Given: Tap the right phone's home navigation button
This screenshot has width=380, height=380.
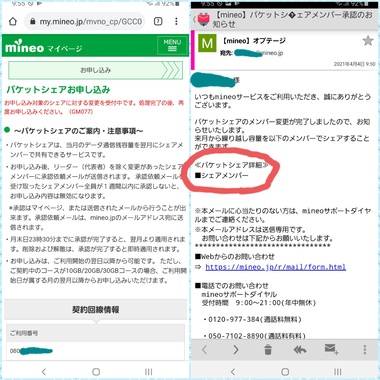Looking at the screenshot, I should (285, 371).
